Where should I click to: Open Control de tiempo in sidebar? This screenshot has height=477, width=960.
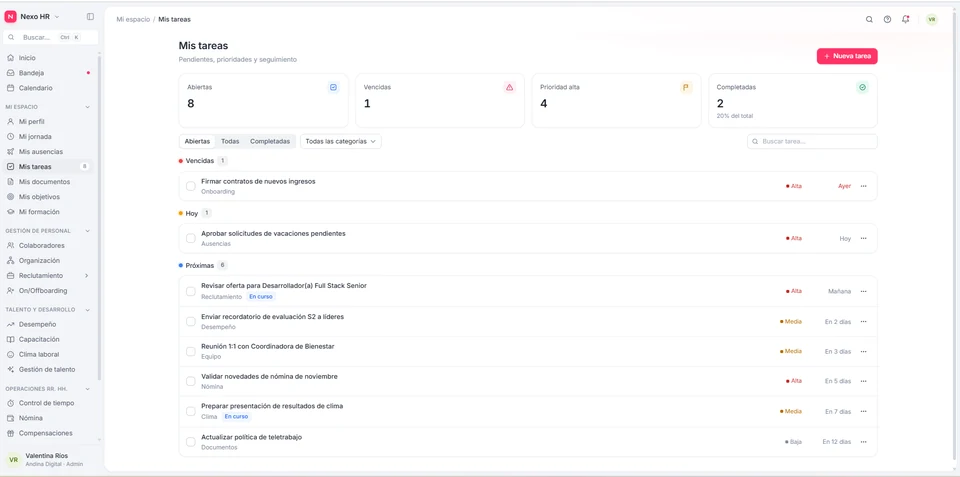coord(48,404)
